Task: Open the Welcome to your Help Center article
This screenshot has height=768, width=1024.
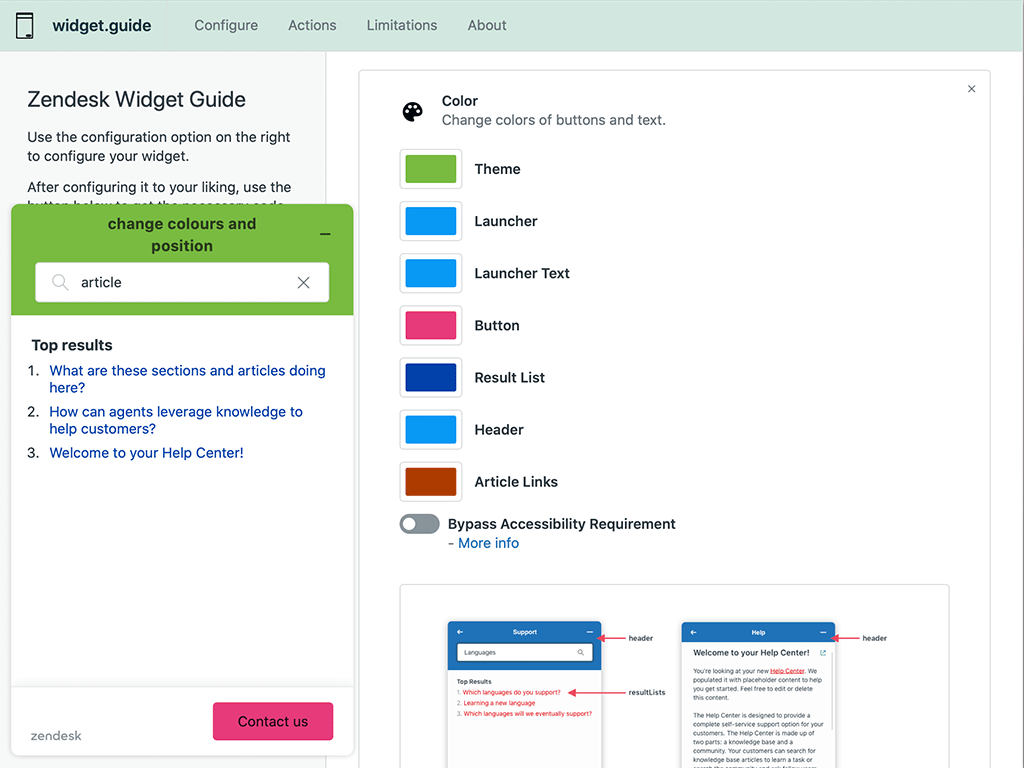Action: pyautogui.click(x=146, y=452)
